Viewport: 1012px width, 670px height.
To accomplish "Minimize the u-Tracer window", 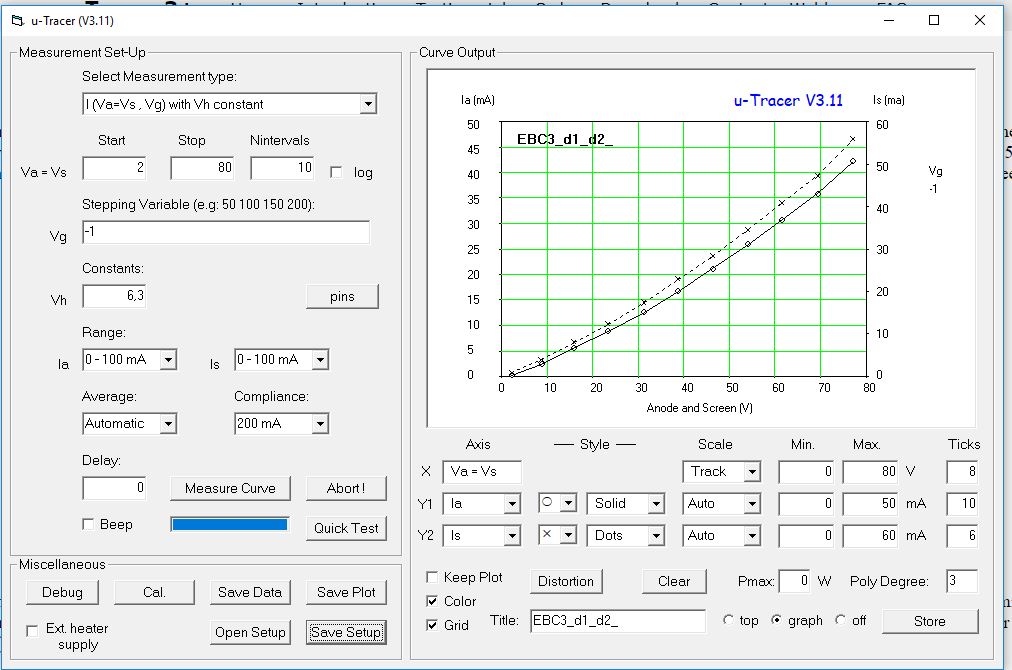I will [x=889, y=21].
